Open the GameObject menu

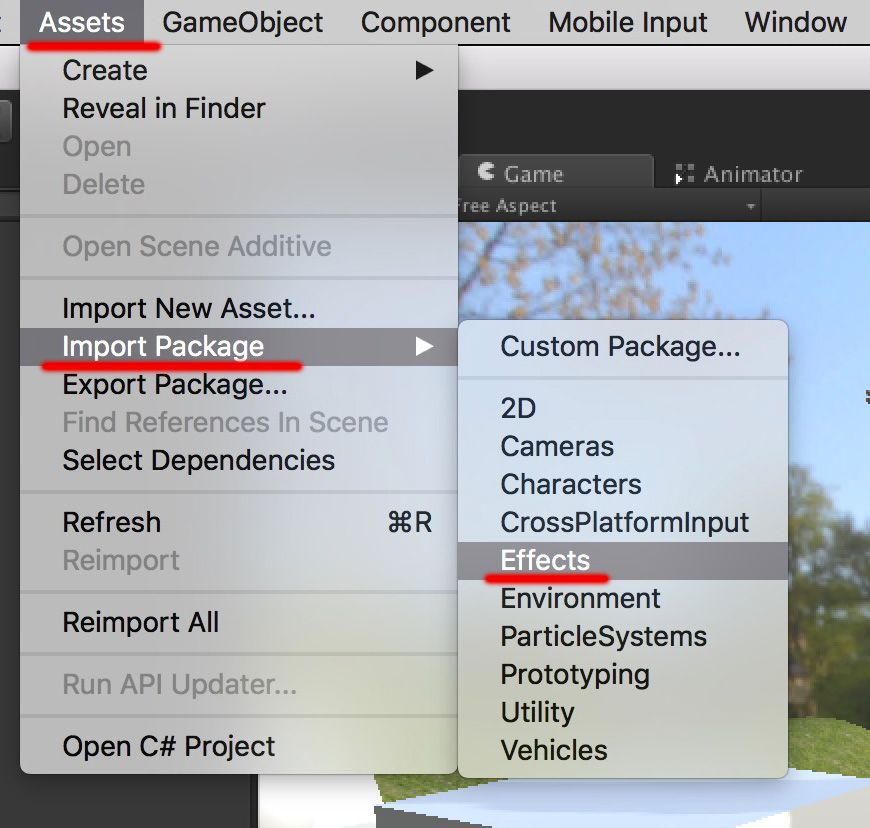tap(242, 22)
